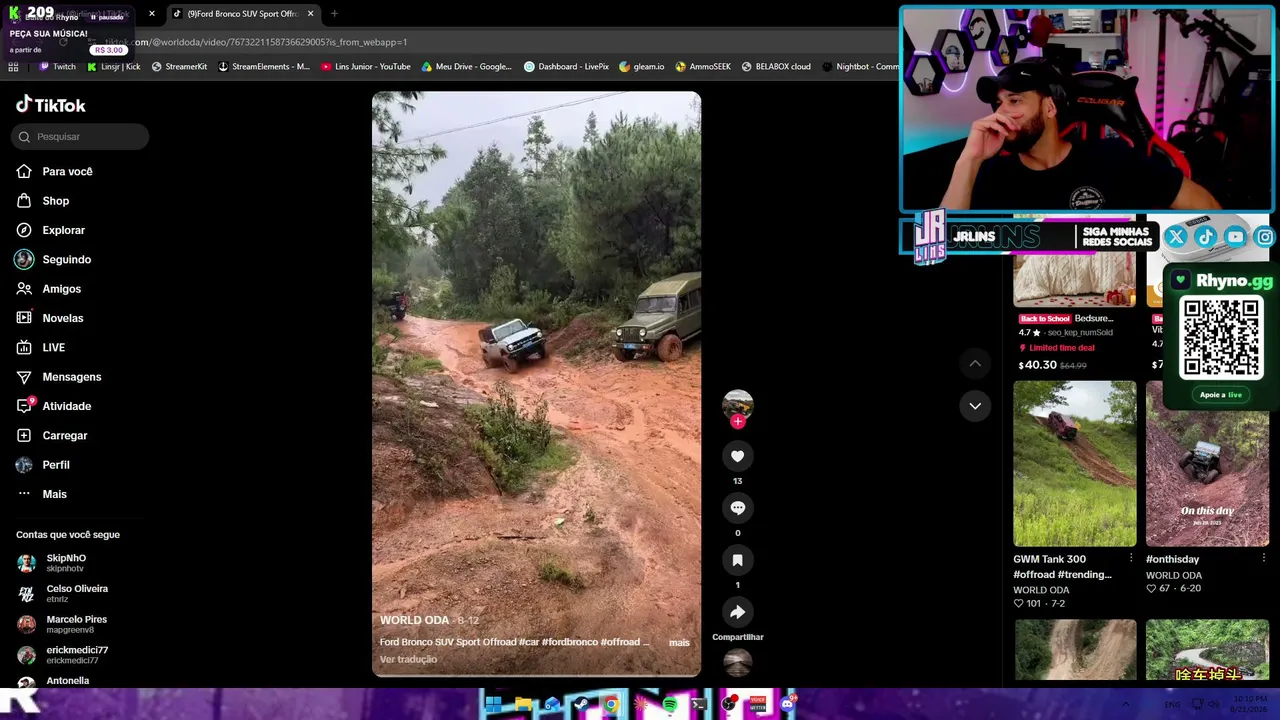Click the TikTok logo
Image resolution: width=1280 pixels, height=720 pixels.
pyautogui.click(x=51, y=105)
